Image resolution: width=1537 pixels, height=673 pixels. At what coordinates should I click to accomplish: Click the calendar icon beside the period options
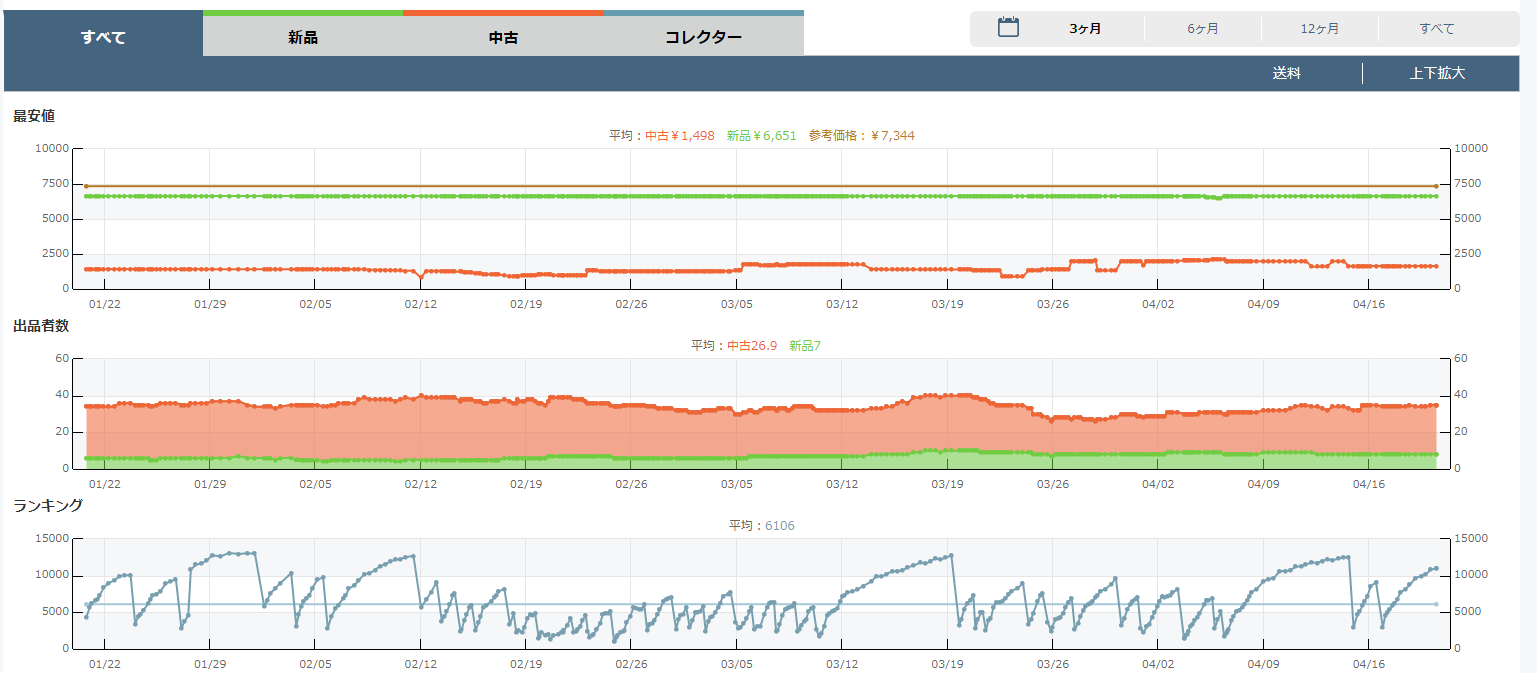(1008, 28)
